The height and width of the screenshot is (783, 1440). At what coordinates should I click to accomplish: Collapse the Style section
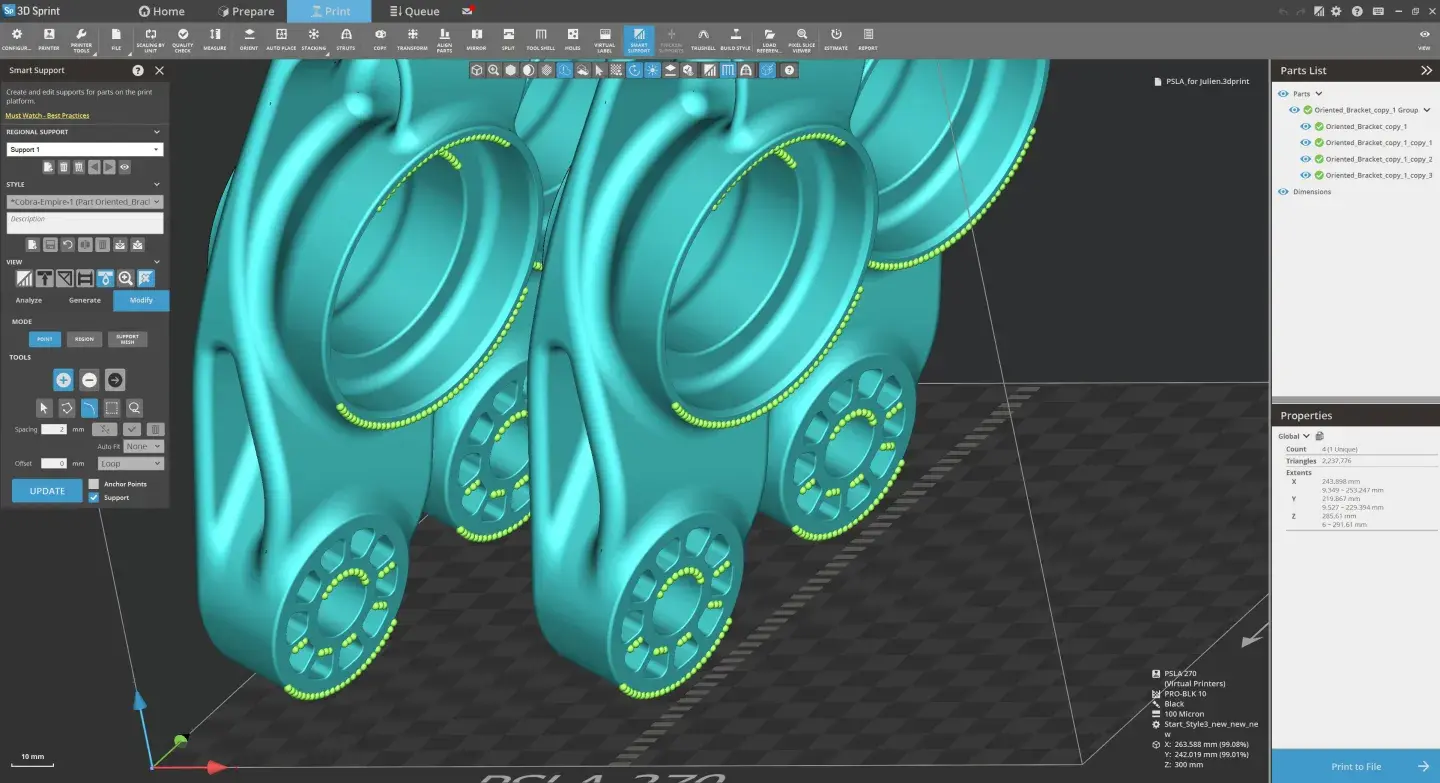[157, 184]
